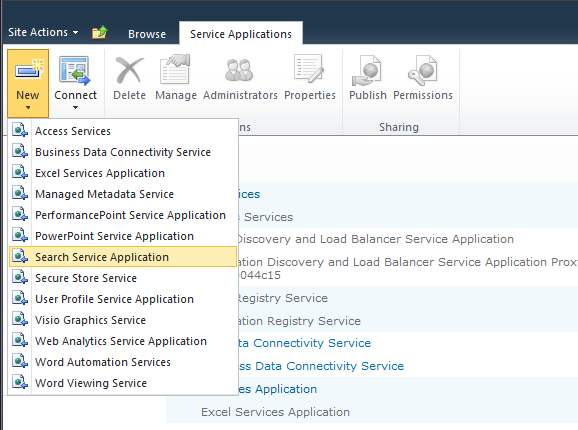This screenshot has width=578, height=430.
Task: Select the Service Applications ribbon tab
Action: coord(241,34)
